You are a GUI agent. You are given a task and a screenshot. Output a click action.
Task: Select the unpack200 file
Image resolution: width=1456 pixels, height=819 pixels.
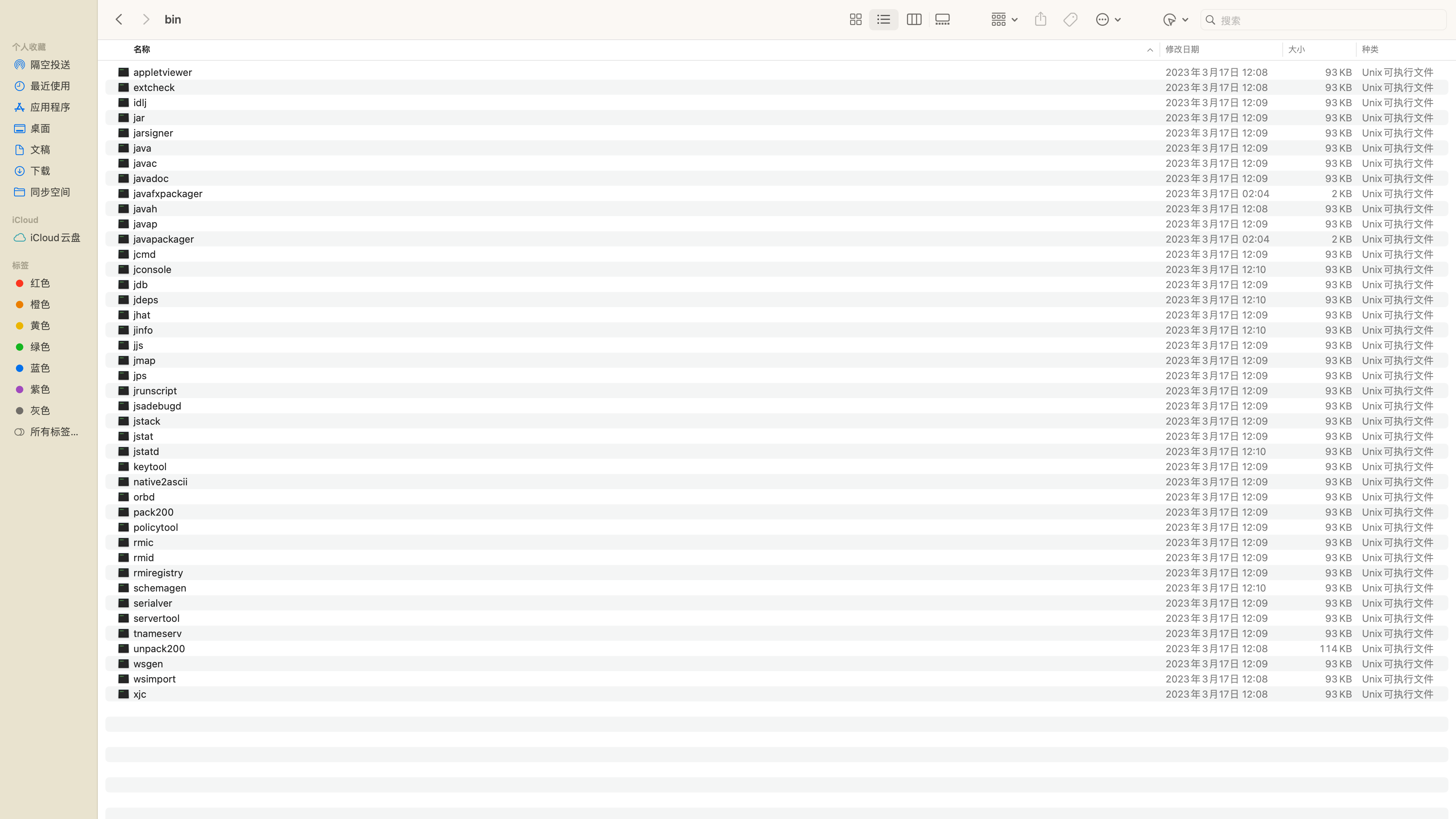[777, 649]
